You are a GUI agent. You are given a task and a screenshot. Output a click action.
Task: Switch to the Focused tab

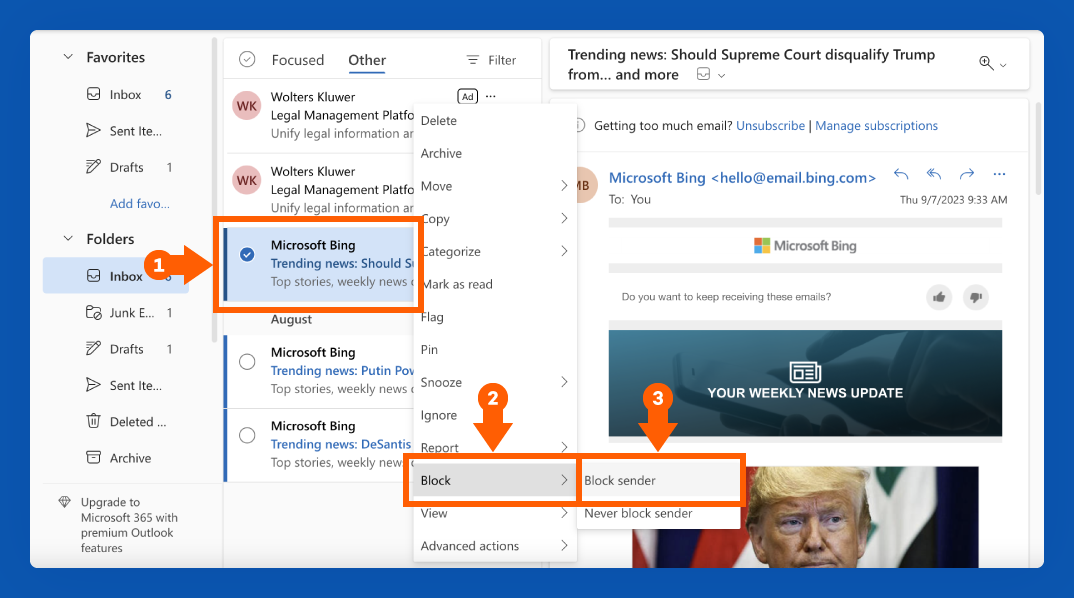298,60
